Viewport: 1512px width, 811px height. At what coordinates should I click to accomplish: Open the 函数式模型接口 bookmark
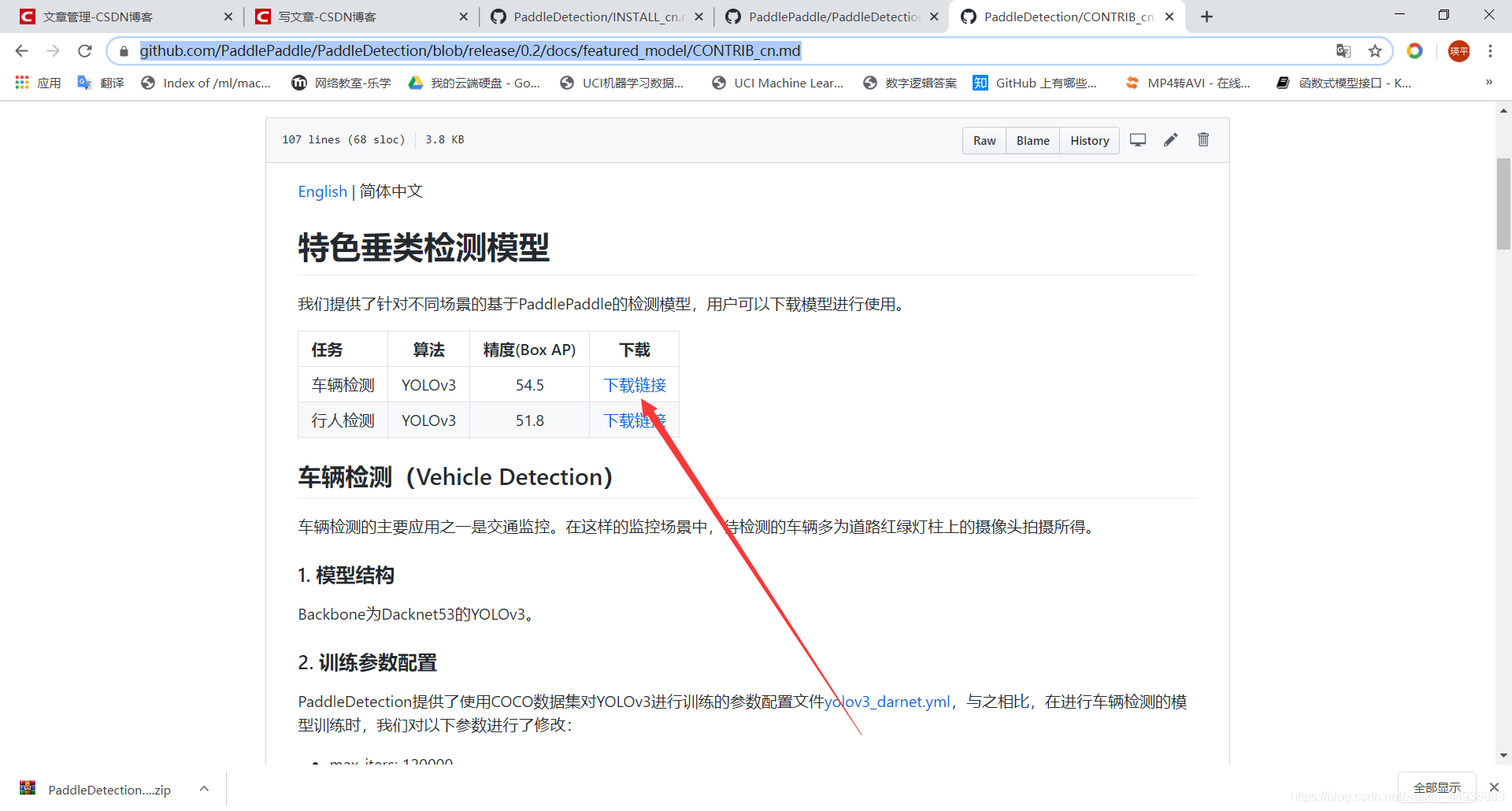point(1343,83)
